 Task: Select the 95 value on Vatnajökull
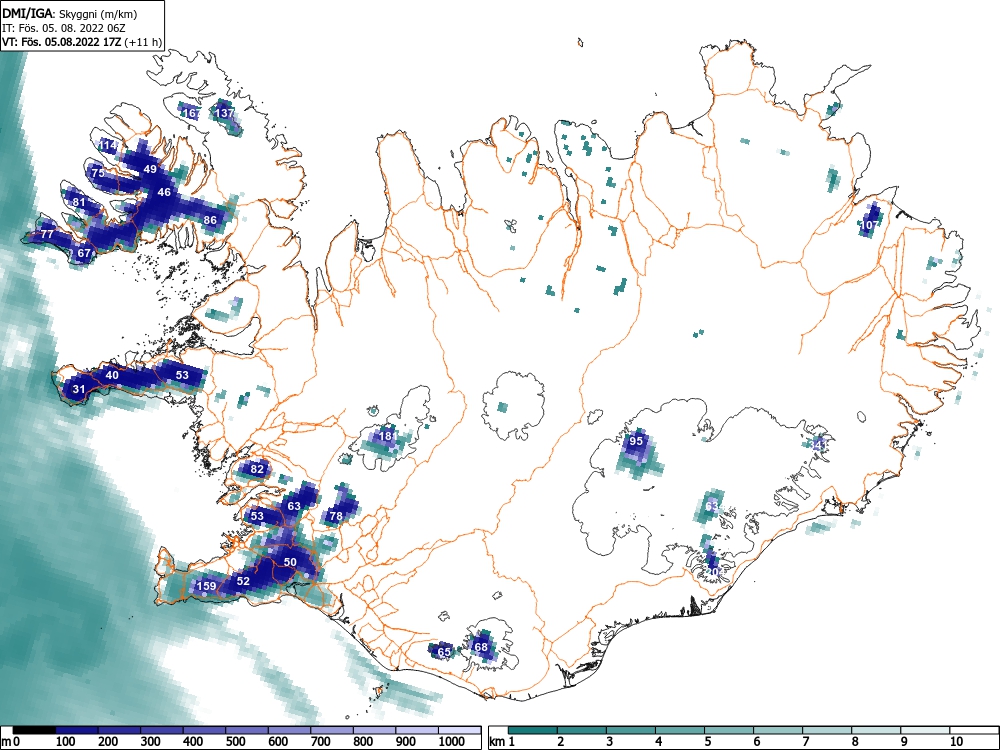636,441
